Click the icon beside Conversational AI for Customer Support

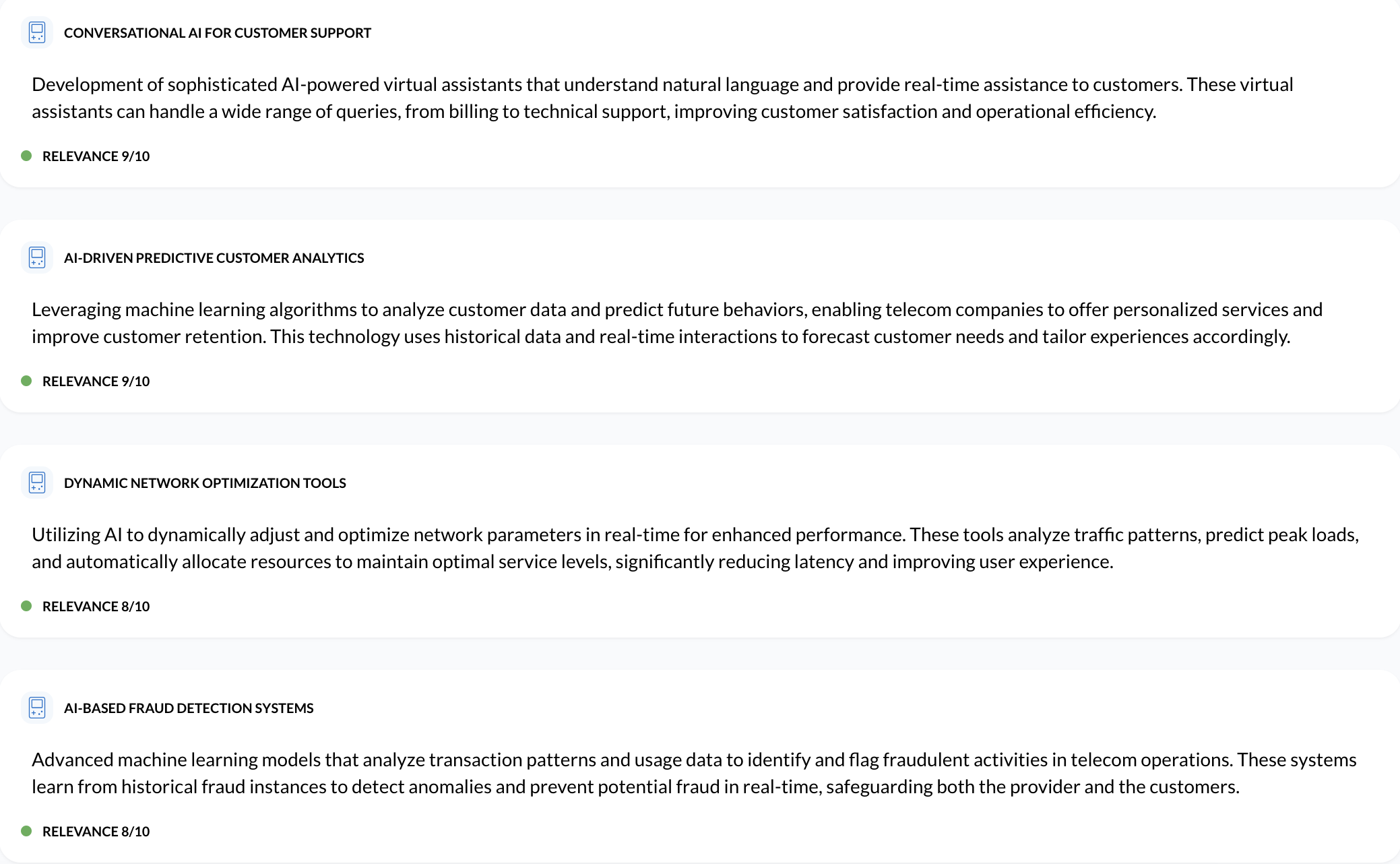(37, 32)
